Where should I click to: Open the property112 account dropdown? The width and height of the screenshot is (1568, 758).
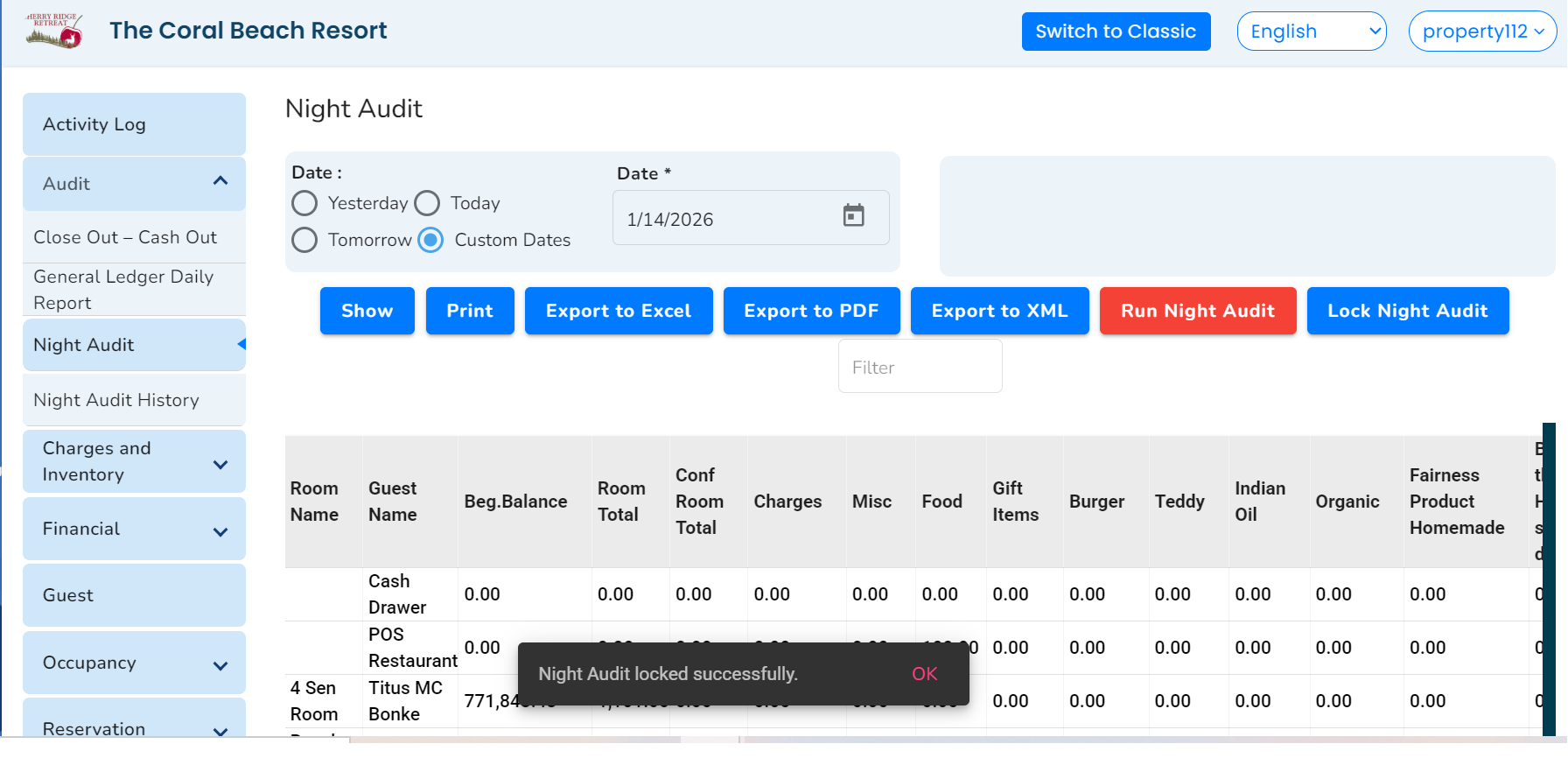point(1482,32)
